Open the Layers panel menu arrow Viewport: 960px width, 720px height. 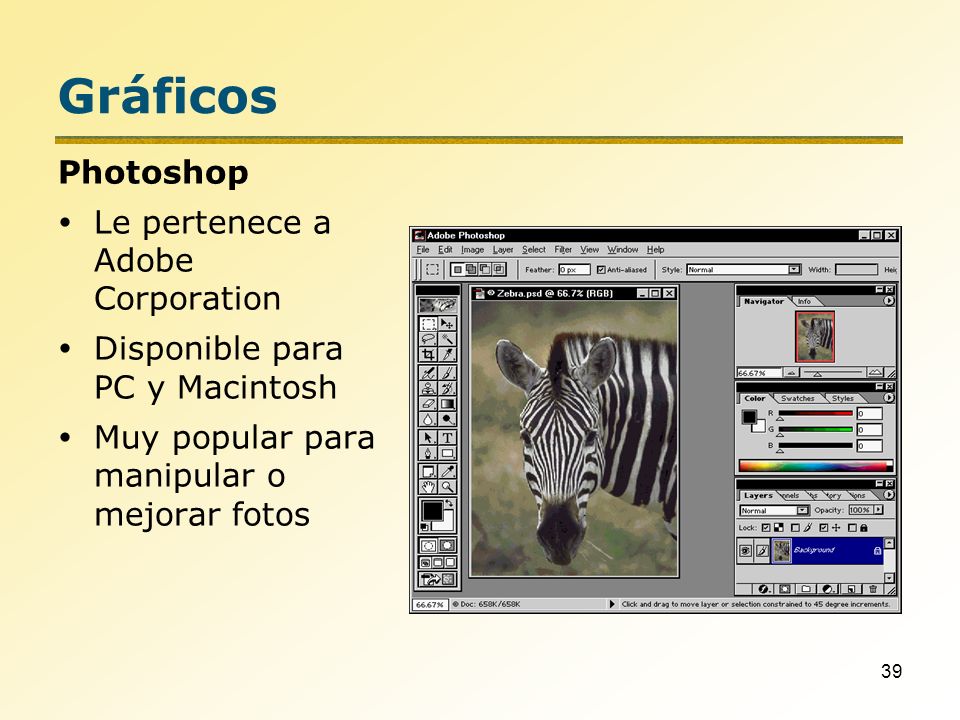coord(889,495)
